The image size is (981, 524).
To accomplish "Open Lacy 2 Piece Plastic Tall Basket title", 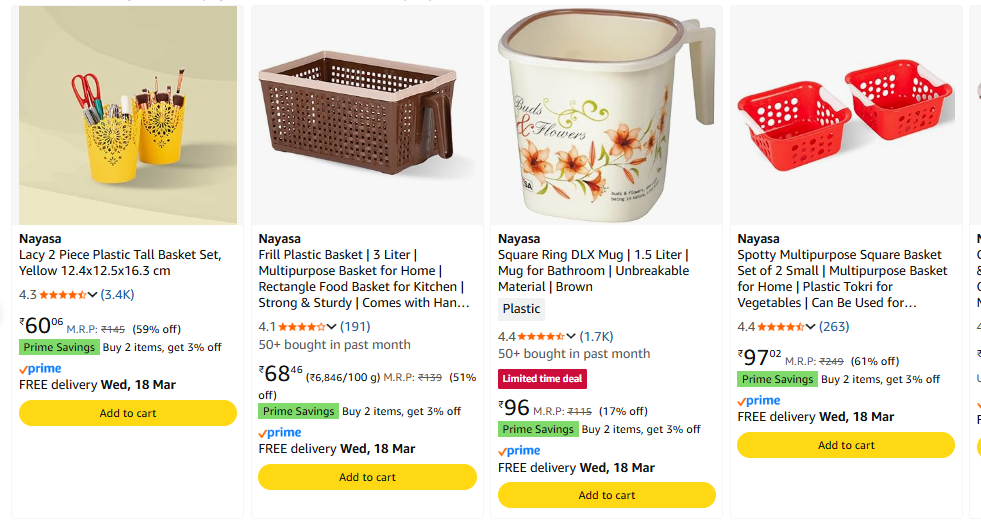I will [x=120, y=263].
